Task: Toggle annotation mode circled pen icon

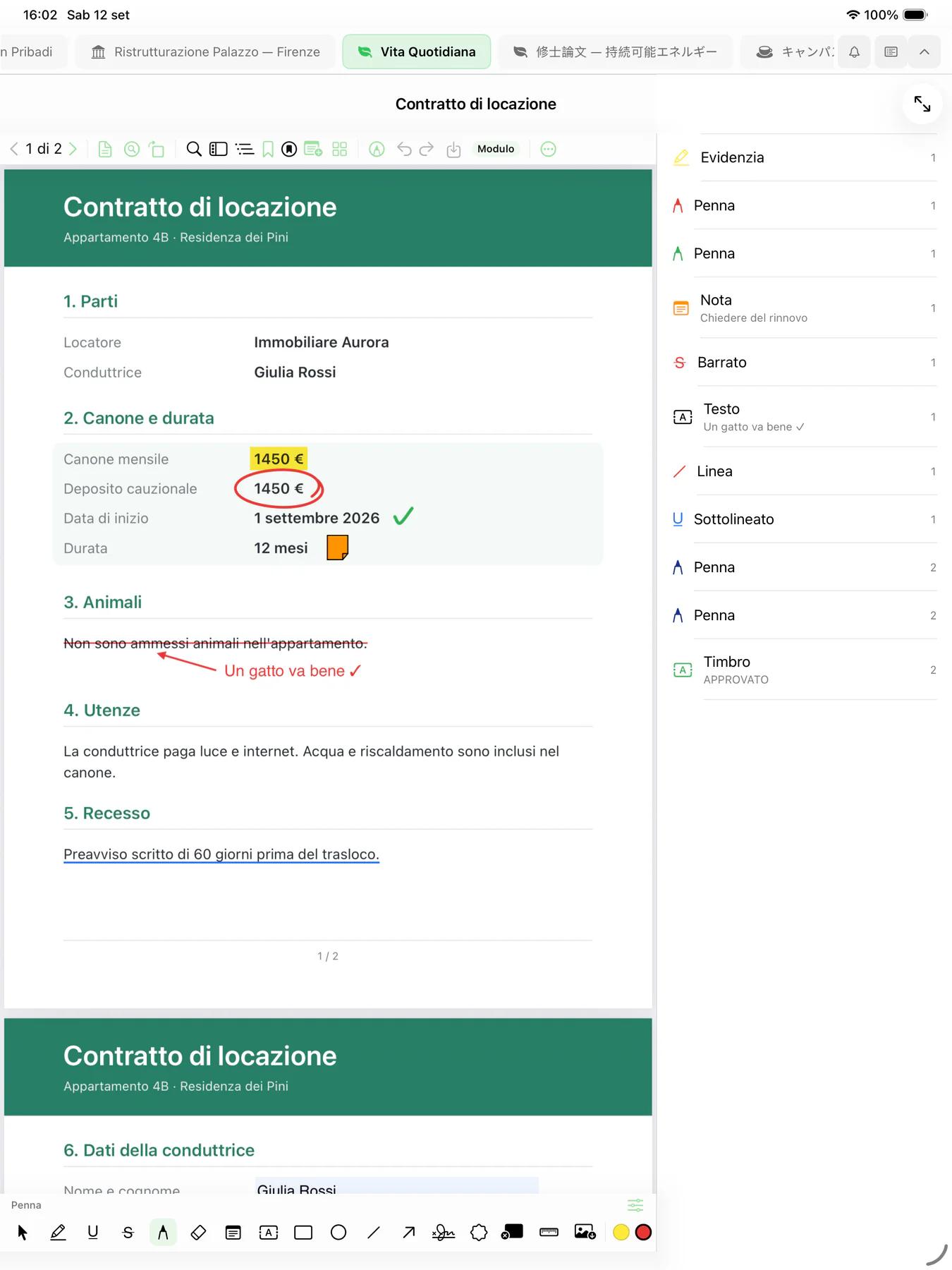Action: point(377,149)
